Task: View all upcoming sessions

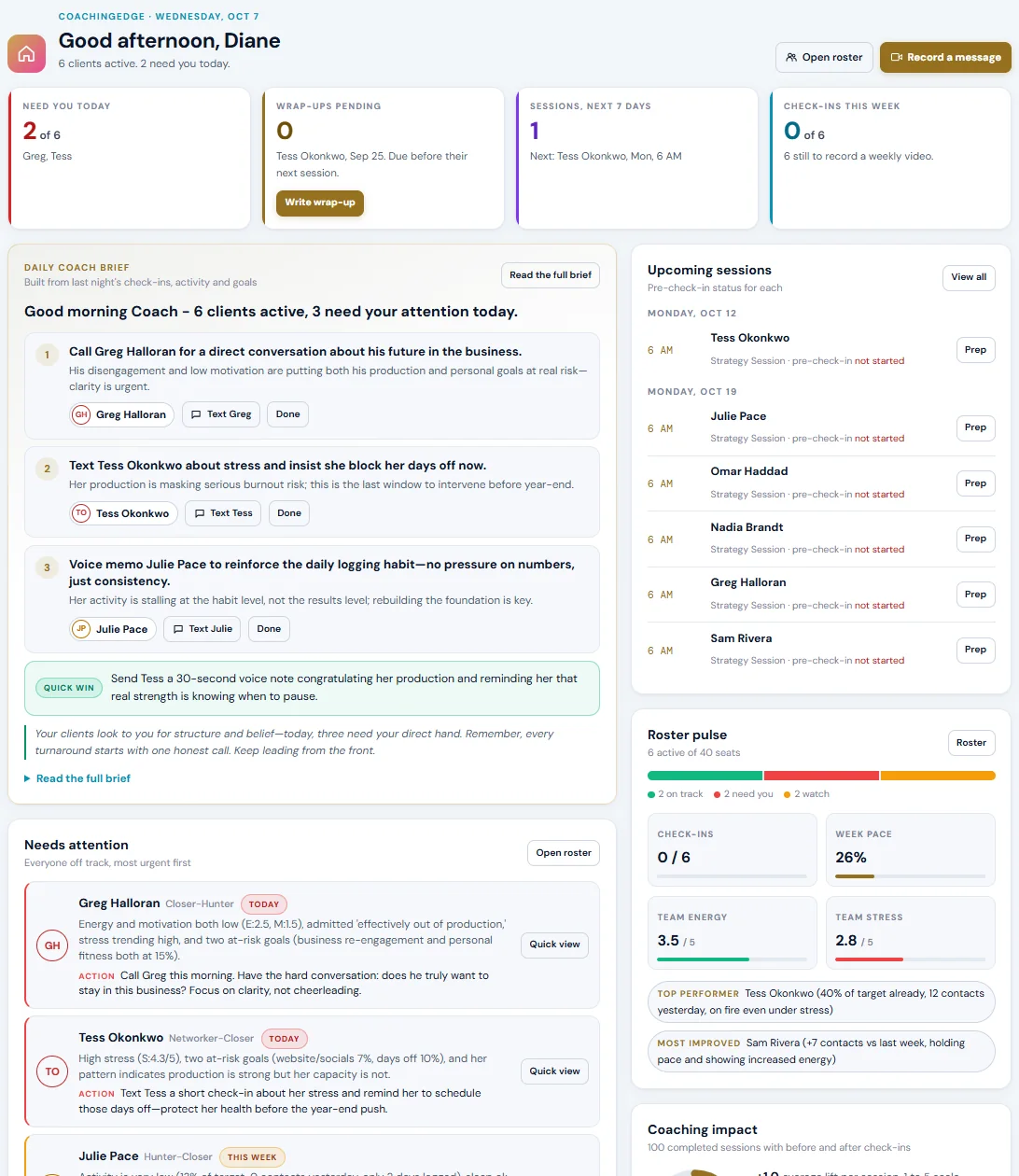Action: coord(969,277)
